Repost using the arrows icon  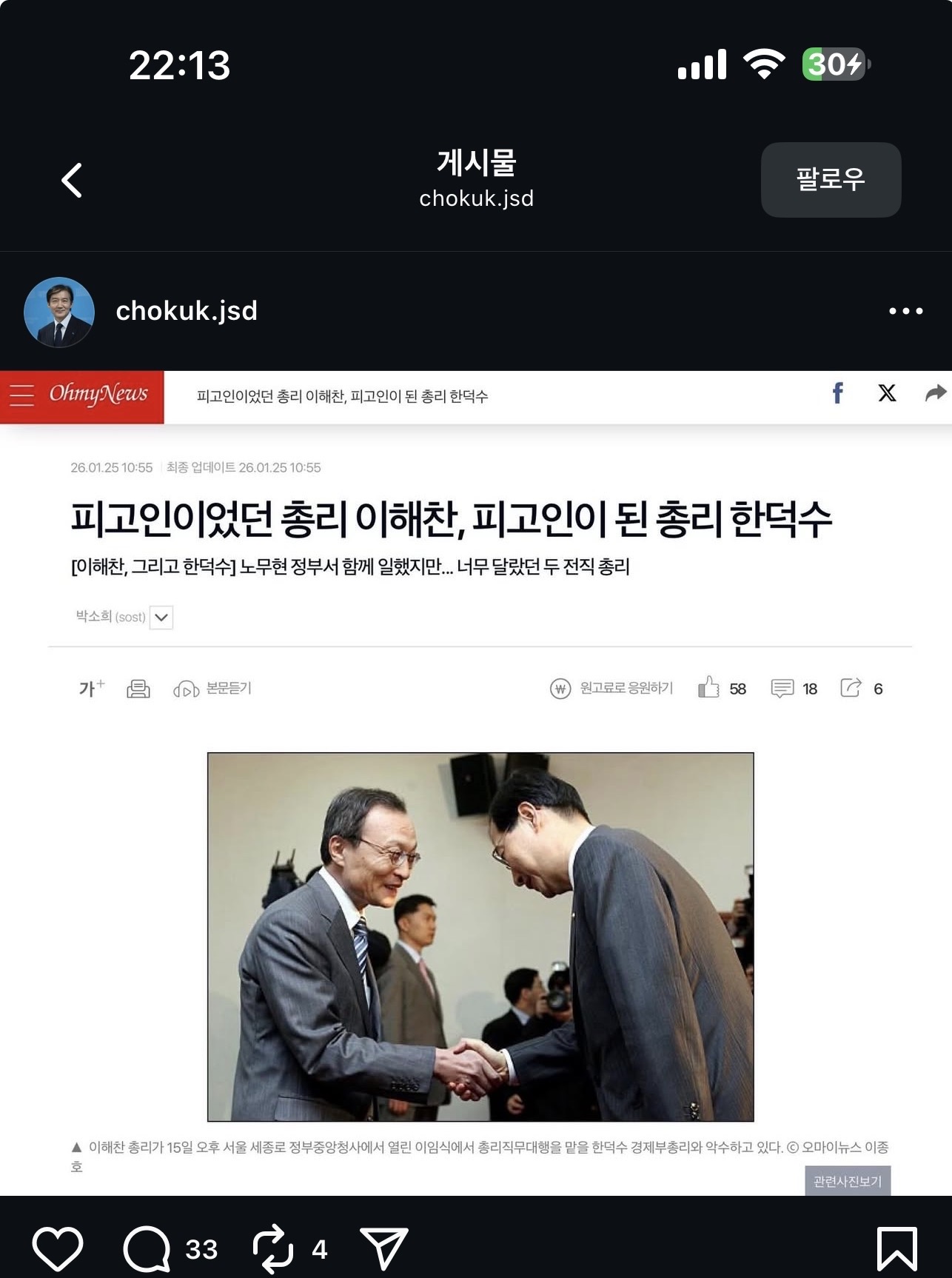273,1249
